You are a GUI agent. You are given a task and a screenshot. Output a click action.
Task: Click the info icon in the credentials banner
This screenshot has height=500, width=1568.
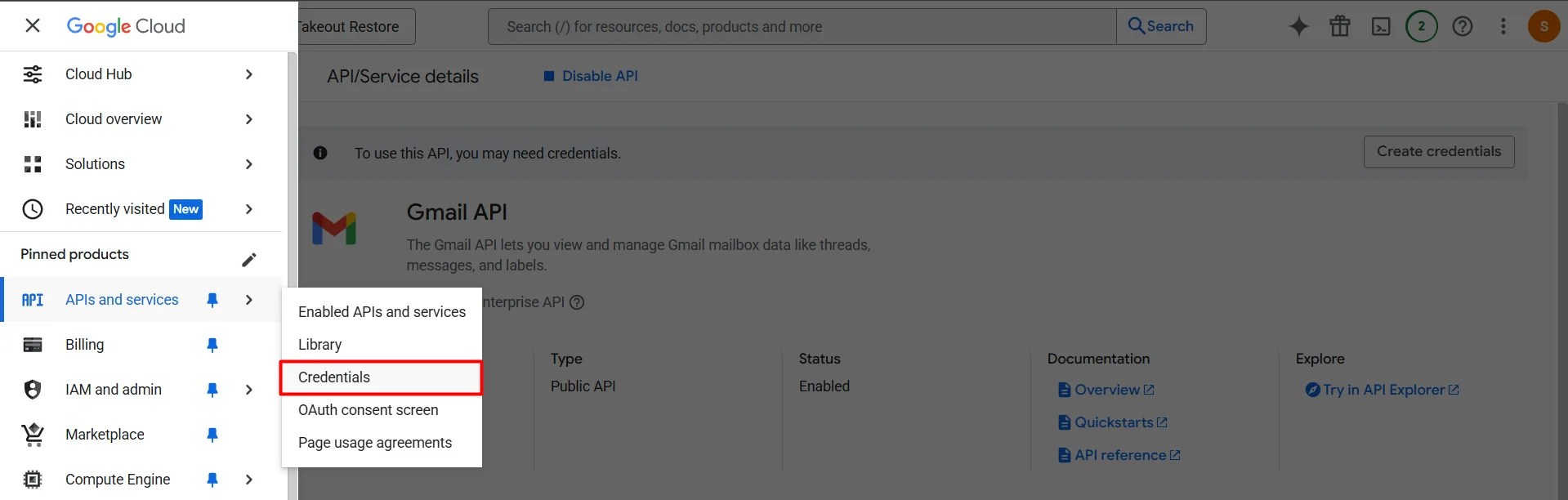[x=320, y=153]
